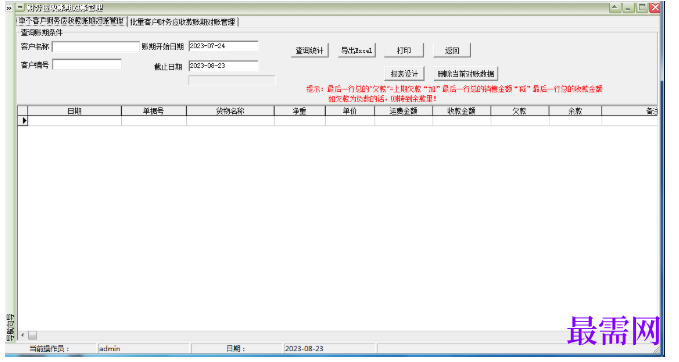Viewport: 679px width, 362px height.
Task: Click 删除当前对账数据 button
Action: click(466, 74)
